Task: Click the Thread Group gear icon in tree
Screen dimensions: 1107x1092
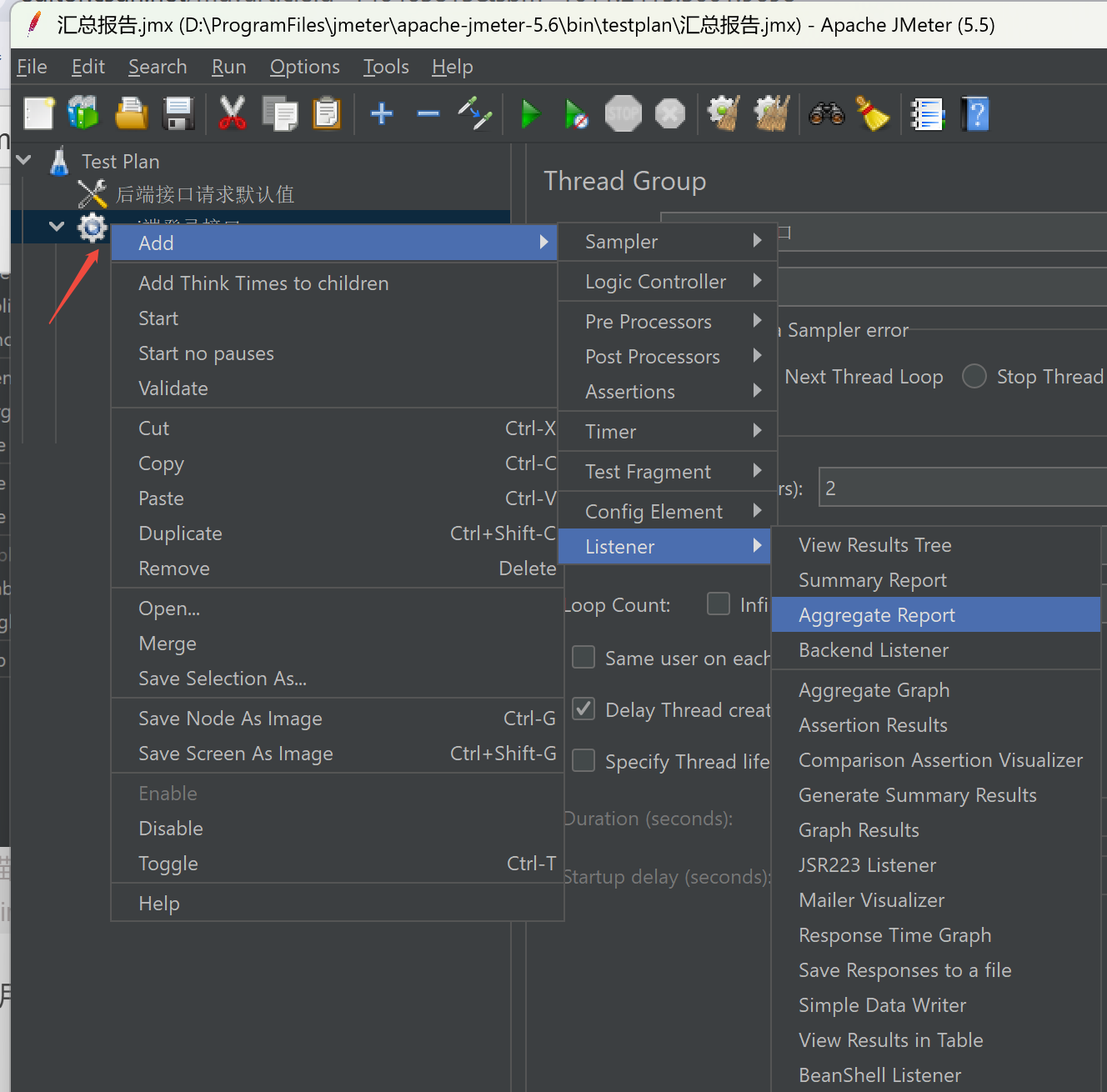Action: (x=93, y=227)
